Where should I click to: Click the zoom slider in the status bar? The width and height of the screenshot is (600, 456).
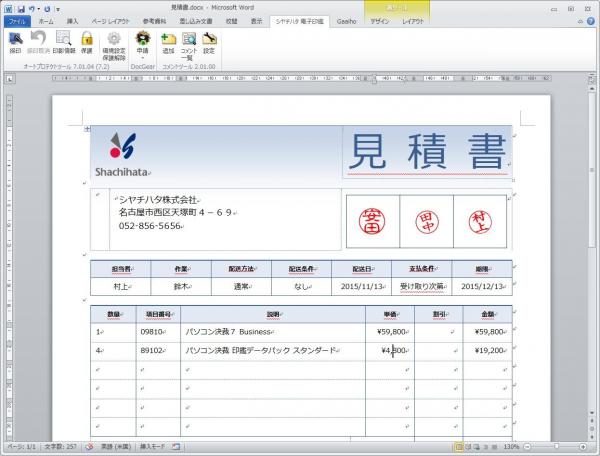pyautogui.click(x=557, y=447)
